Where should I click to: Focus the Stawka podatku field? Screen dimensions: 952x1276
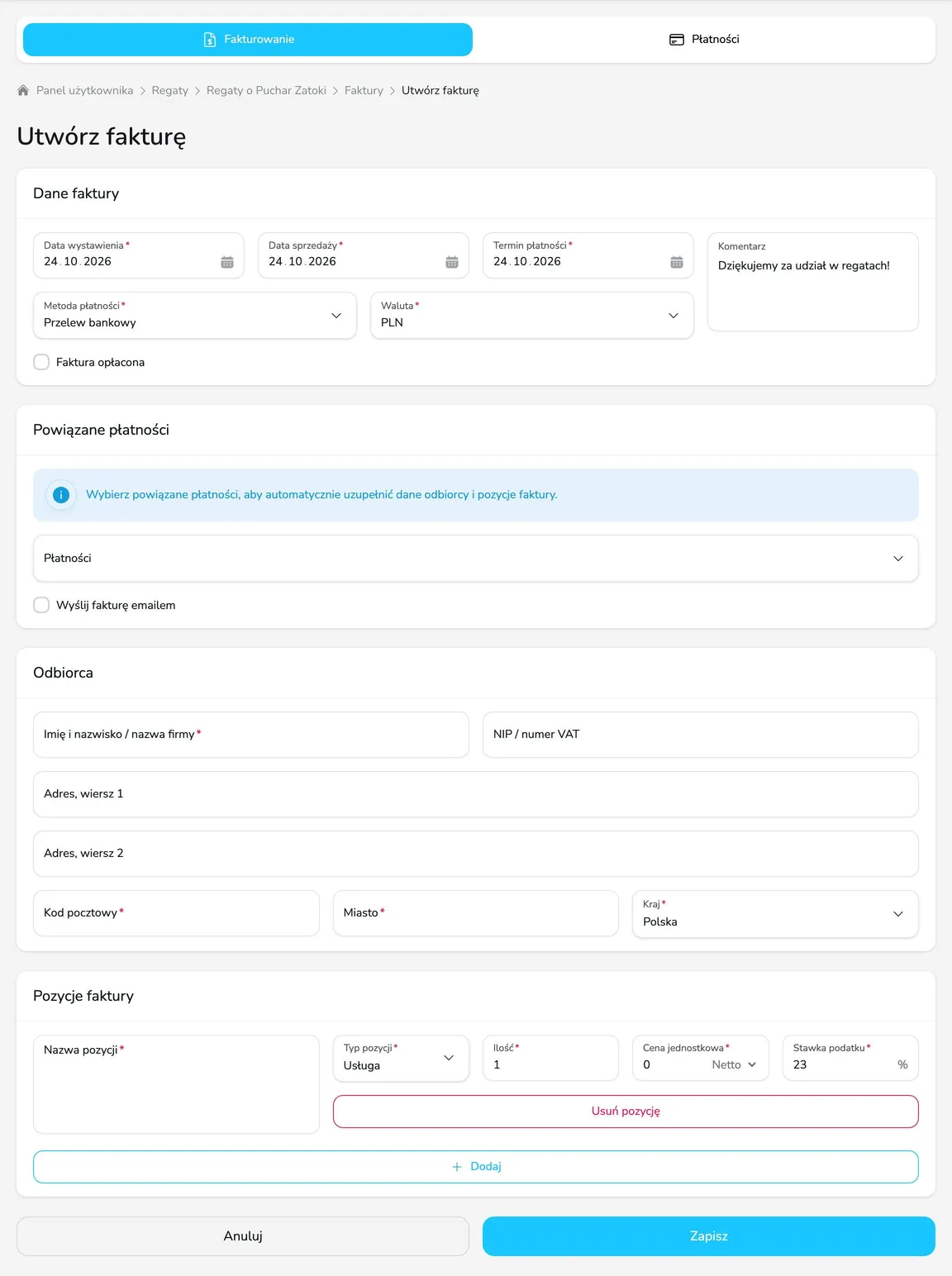point(850,1058)
